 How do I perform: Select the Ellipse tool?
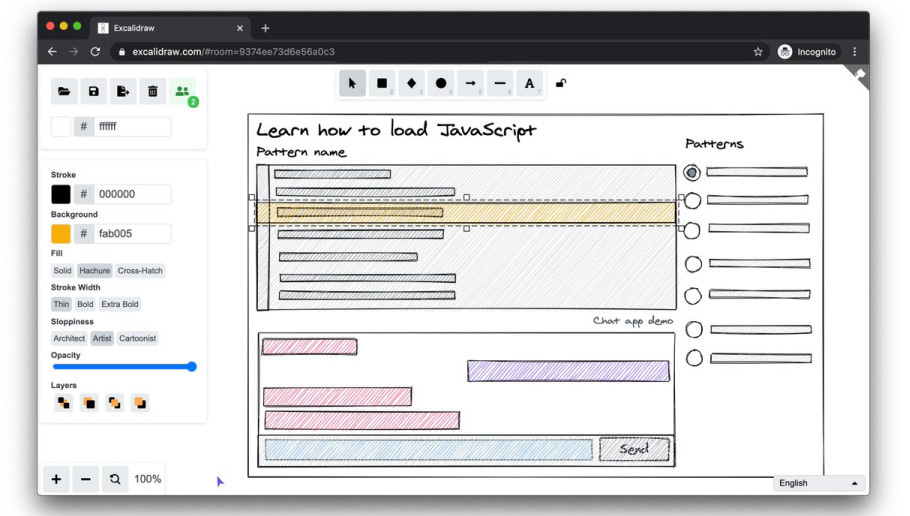point(441,84)
